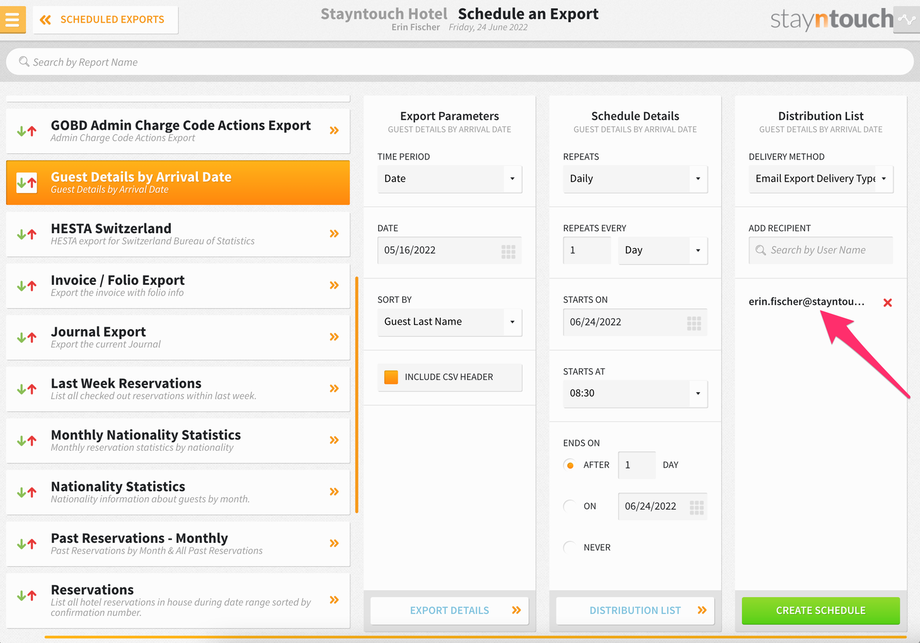Click the green Create Schedule button
This screenshot has height=643, width=920.
click(x=821, y=610)
